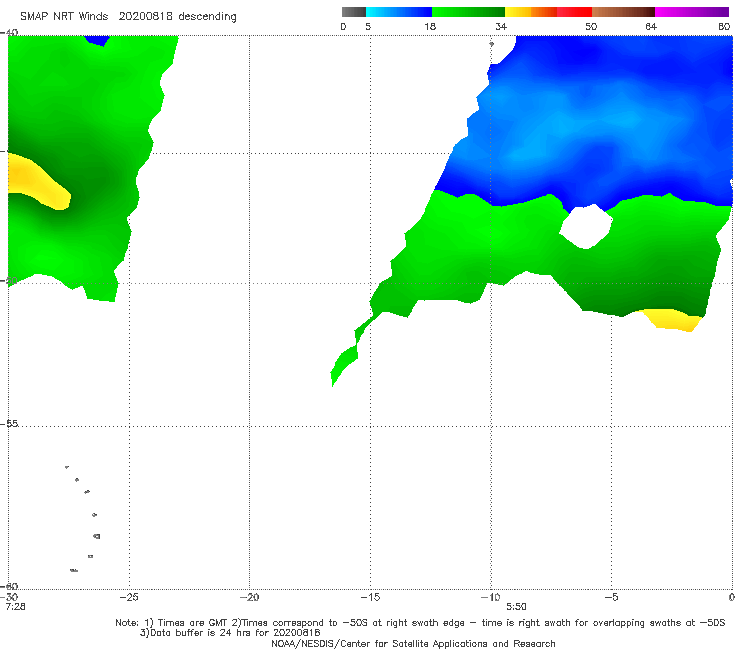Click the yellow wind patch in the lower-right swath
The height and width of the screenshot is (650, 740).
669,320
